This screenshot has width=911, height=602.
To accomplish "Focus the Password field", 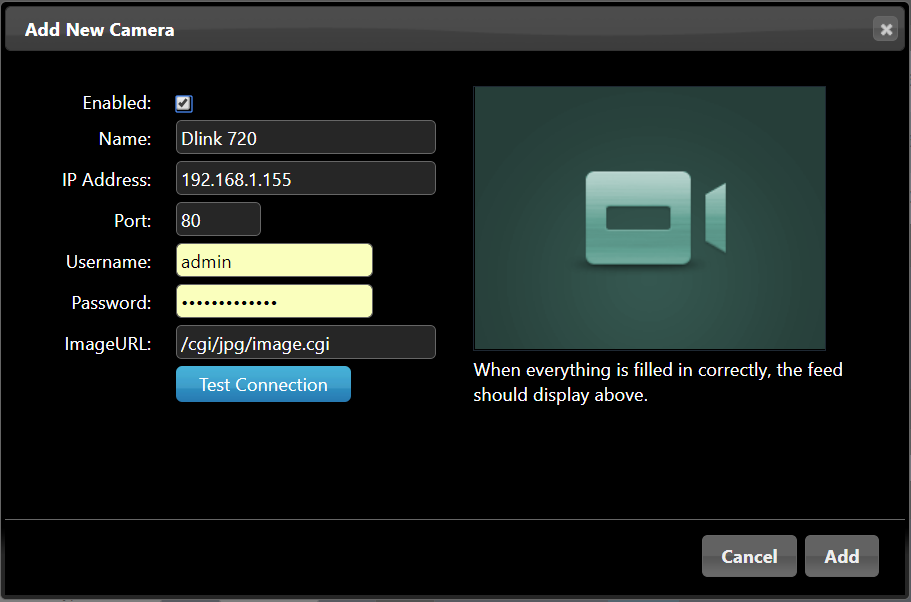I will (x=274, y=302).
